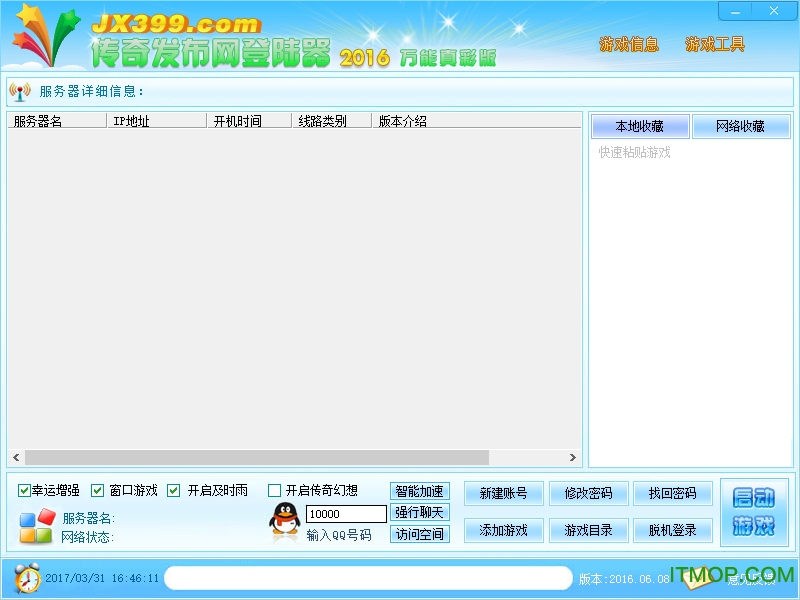Screen dimensions: 800x600
Task: Click the date time text 2017/03/31
Action: [x=102, y=579]
